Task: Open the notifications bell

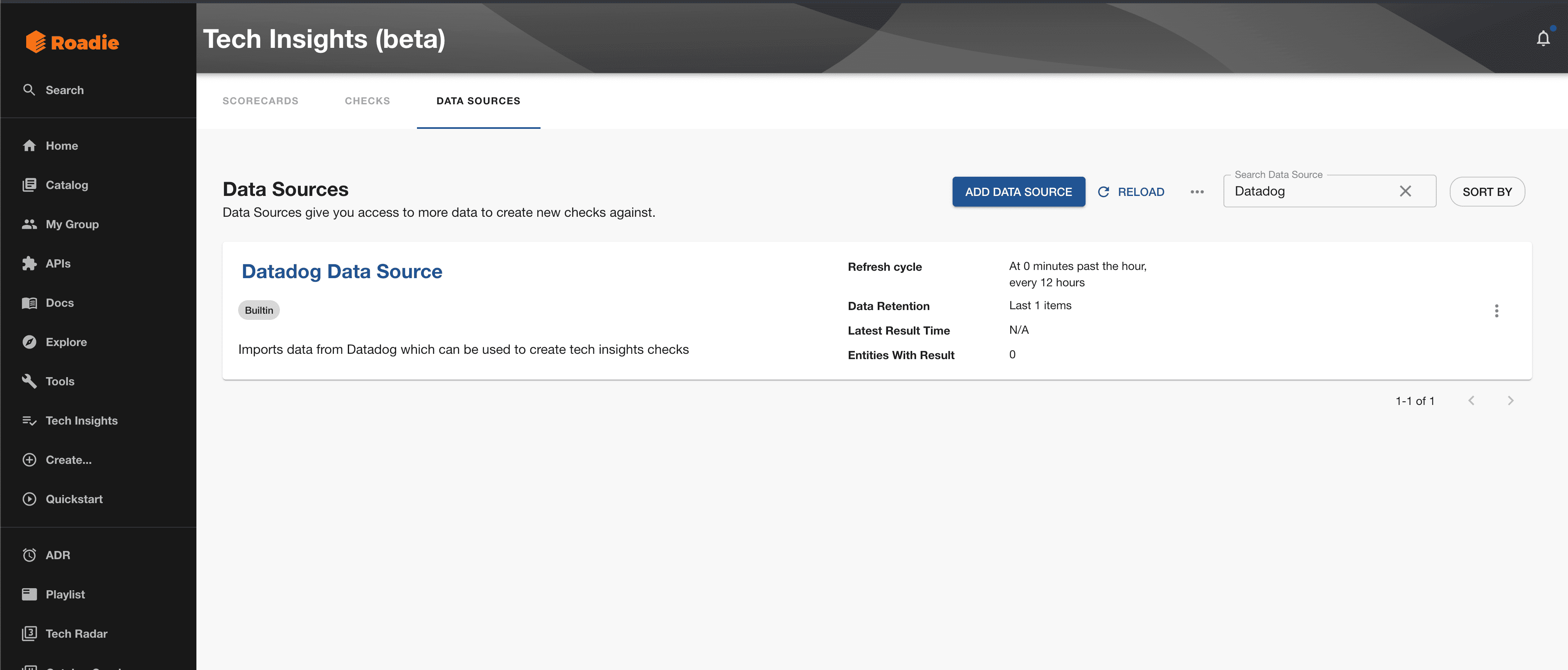Action: click(x=1543, y=38)
